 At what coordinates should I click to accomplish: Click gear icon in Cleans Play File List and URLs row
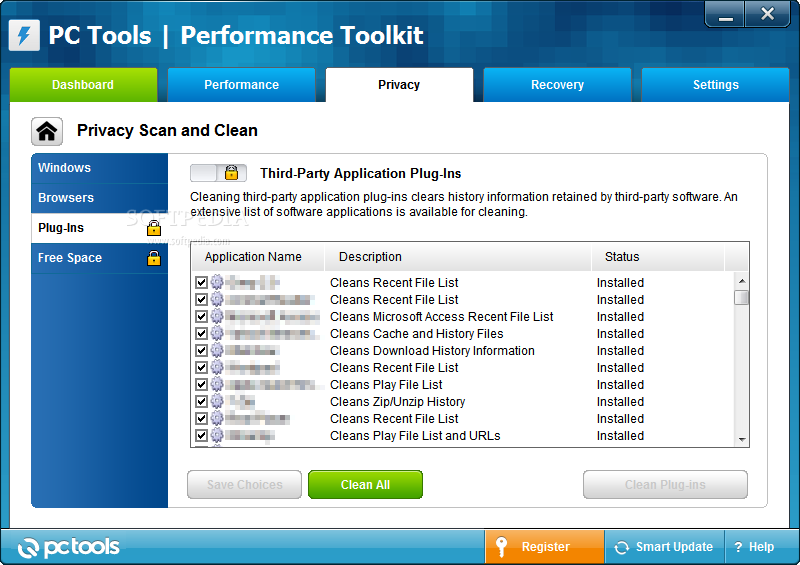pos(217,435)
